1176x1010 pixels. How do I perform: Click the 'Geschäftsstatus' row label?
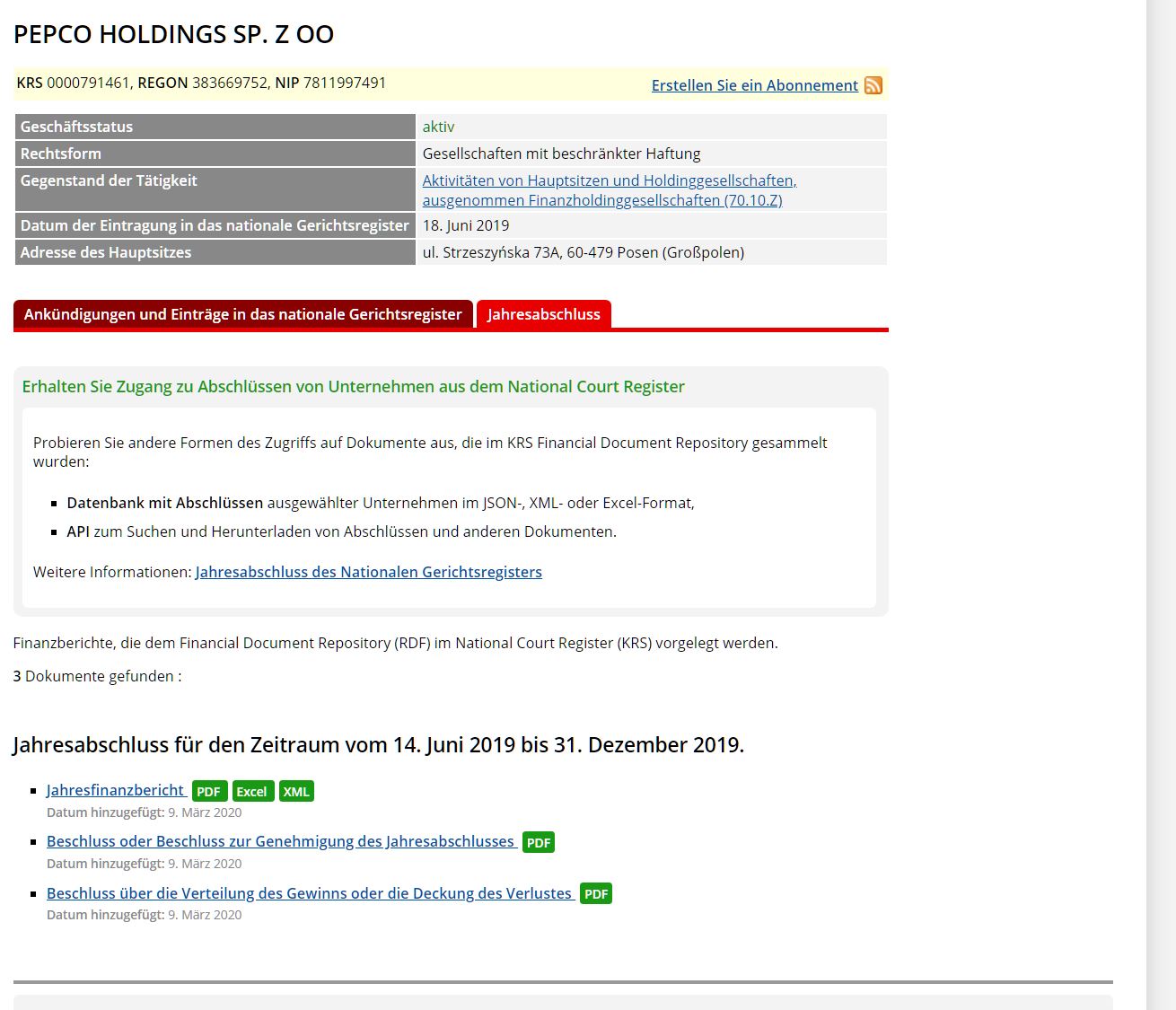pos(76,127)
